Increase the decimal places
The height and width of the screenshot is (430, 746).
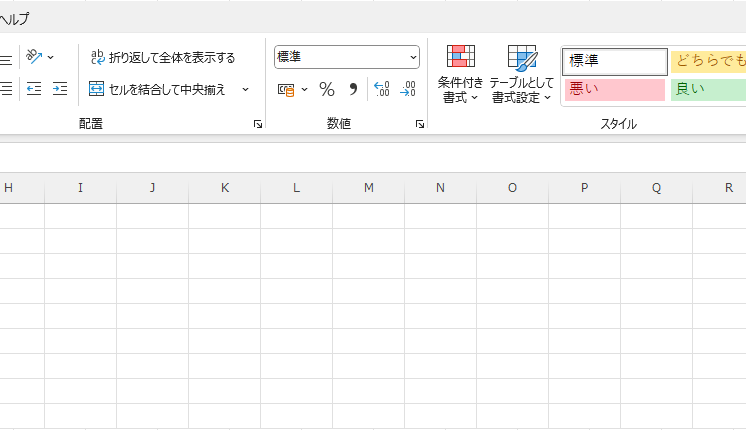point(381,89)
